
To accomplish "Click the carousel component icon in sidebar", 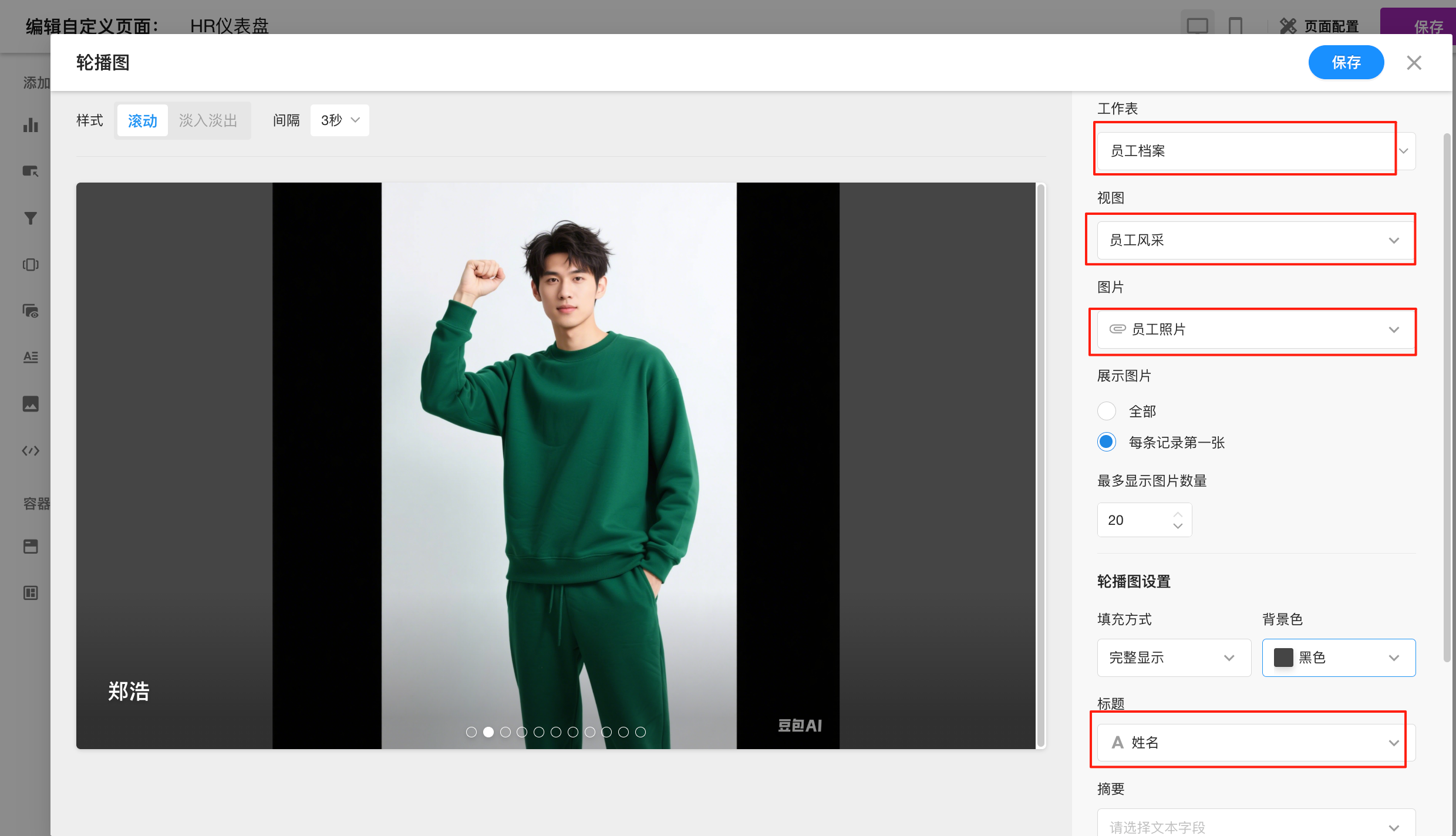I will [31, 264].
